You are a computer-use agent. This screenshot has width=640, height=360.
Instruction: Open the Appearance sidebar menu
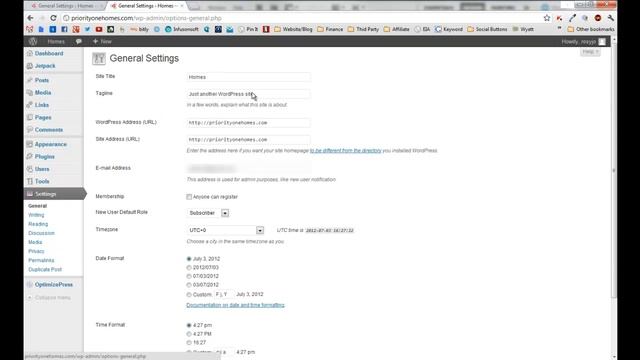pyautogui.click(x=51, y=144)
